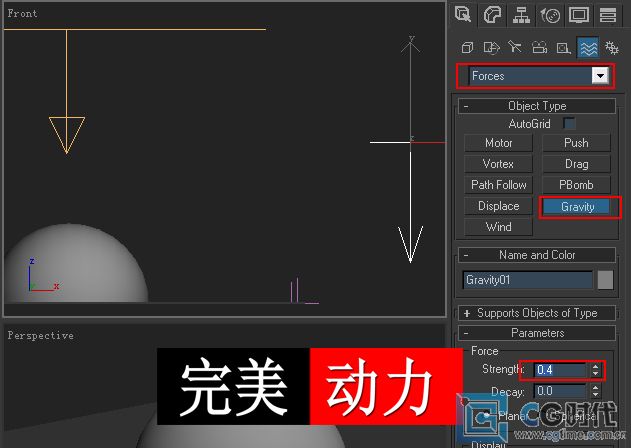Open the Display command panel tab
The image size is (631, 448).
(x=579, y=15)
